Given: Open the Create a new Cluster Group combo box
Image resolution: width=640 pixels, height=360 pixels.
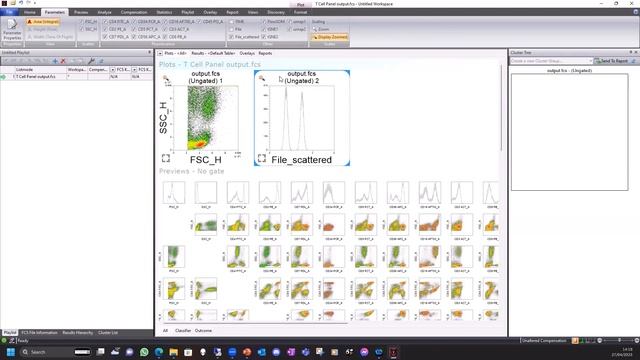Looking at the screenshot, I should point(551,61).
